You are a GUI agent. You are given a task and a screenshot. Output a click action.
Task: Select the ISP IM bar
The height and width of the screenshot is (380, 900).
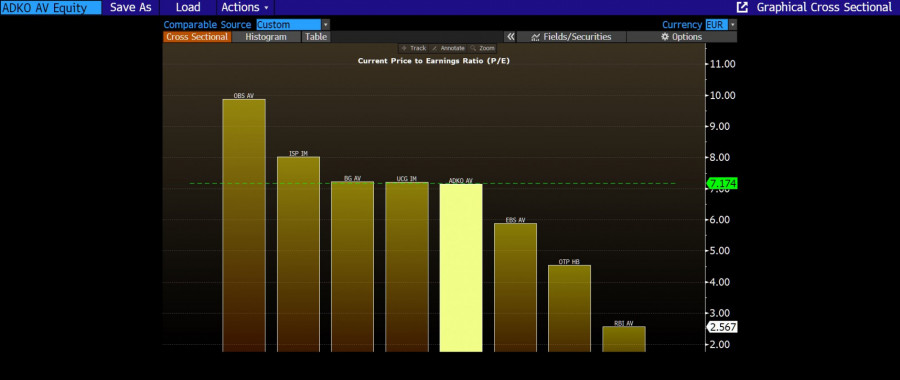pyautogui.click(x=298, y=254)
